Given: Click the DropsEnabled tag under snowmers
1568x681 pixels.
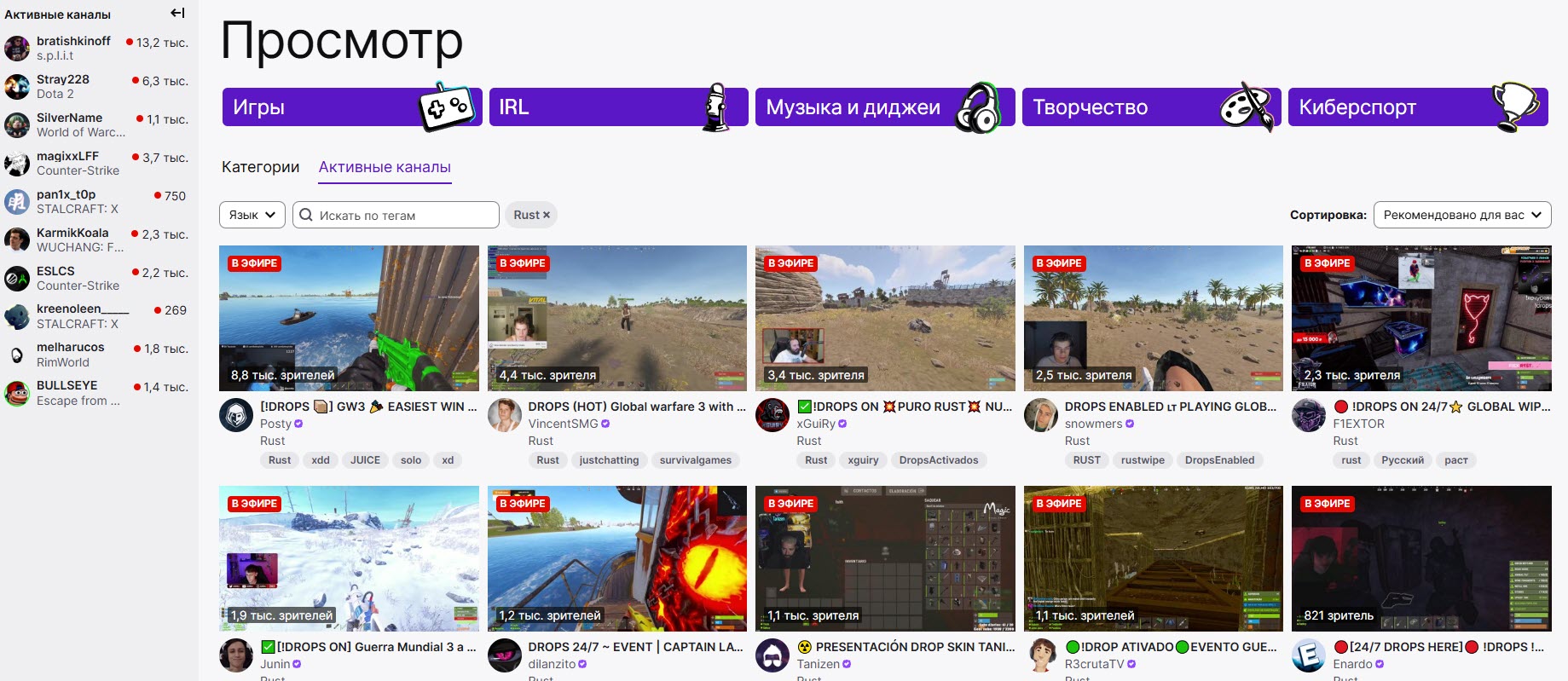Looking at the screenshot, I should click(x=1219, y=460).
